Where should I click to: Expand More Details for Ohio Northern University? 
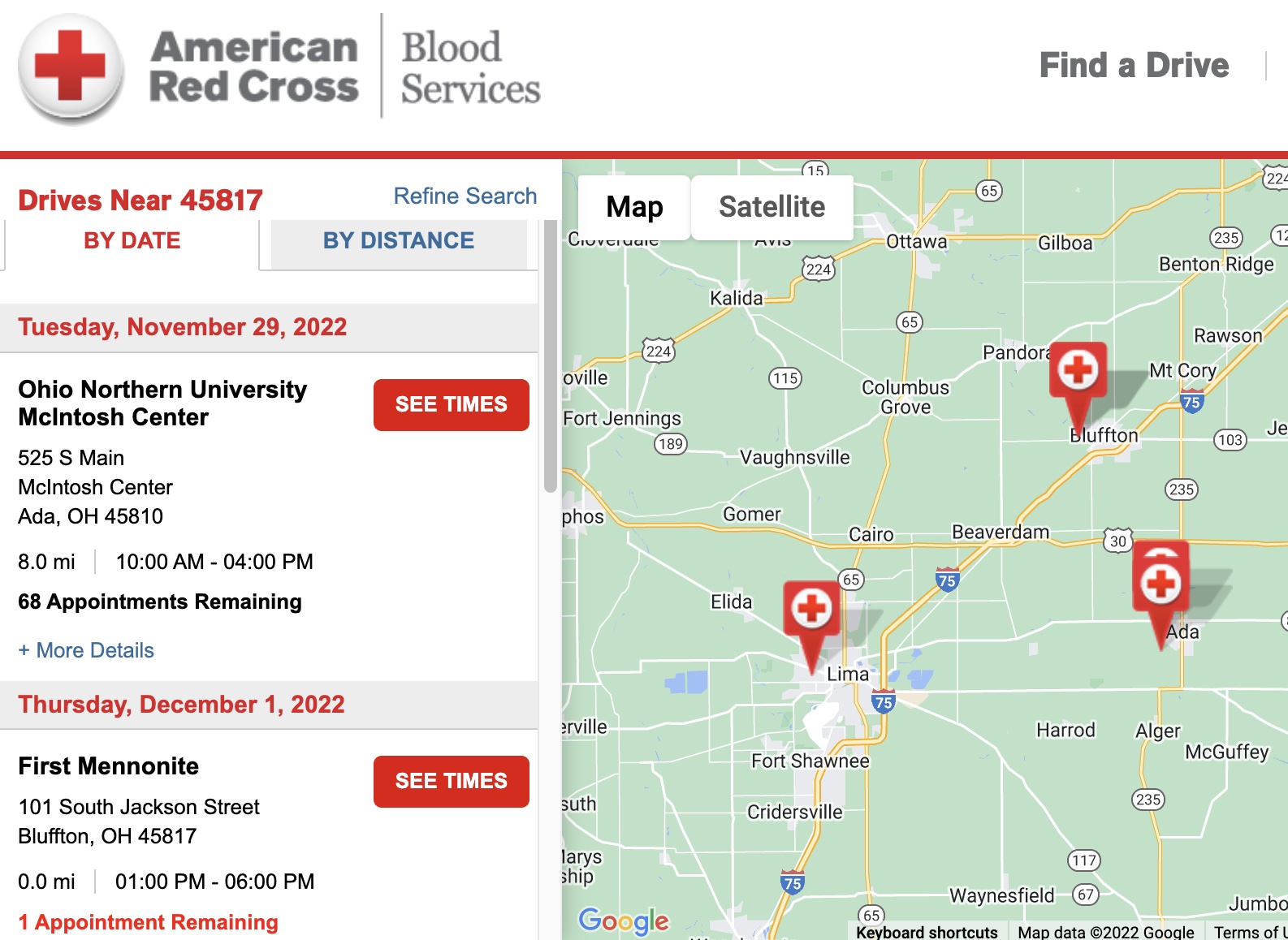(86, 650)
